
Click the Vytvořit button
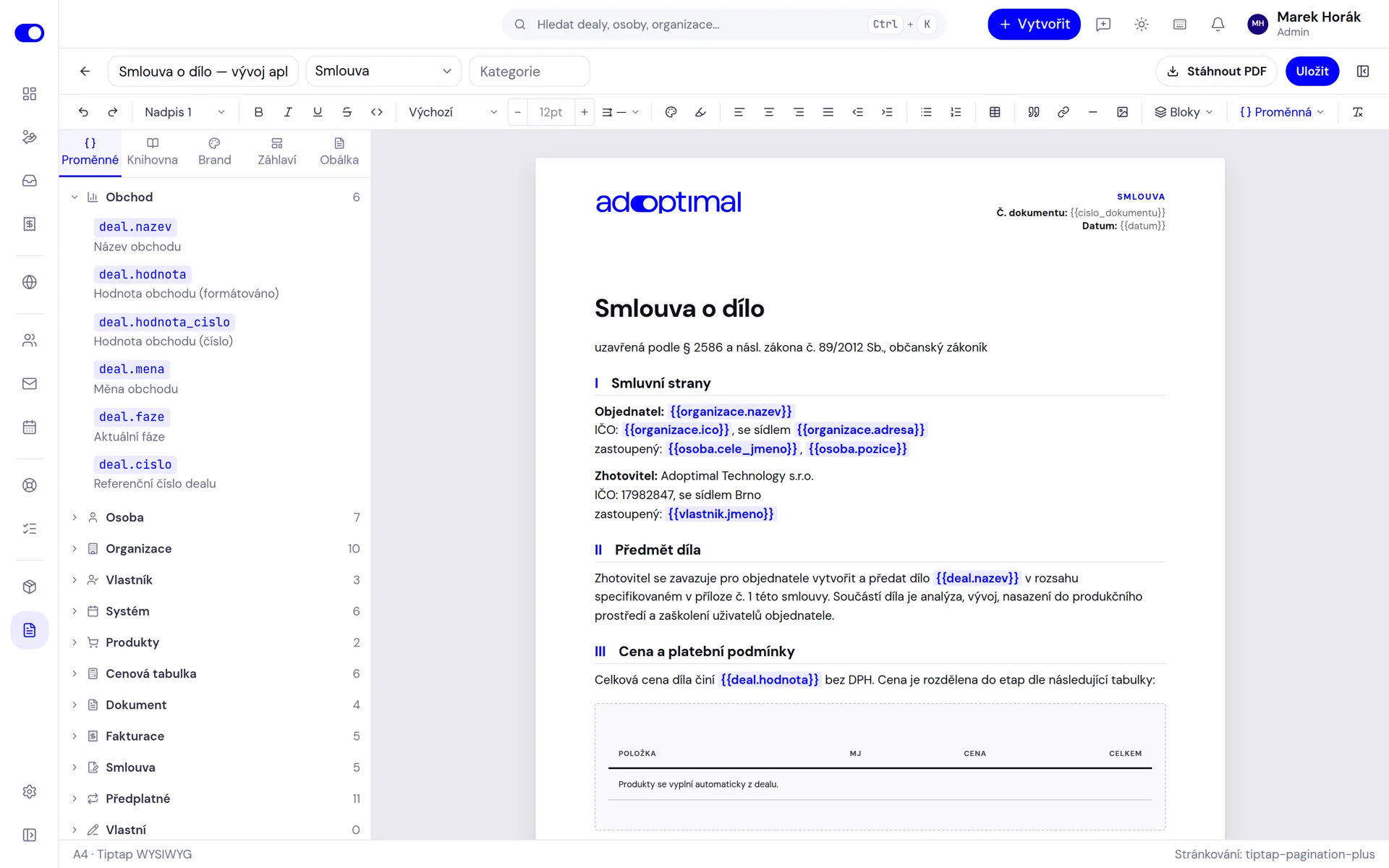pos(1034,24)
